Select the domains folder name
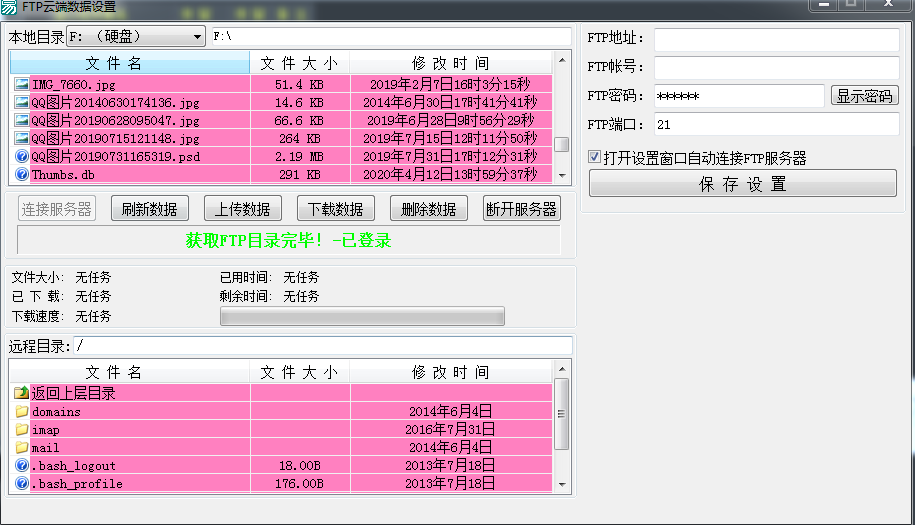The image size is (915, 525). pyautogui.click(x=57, y=412)
